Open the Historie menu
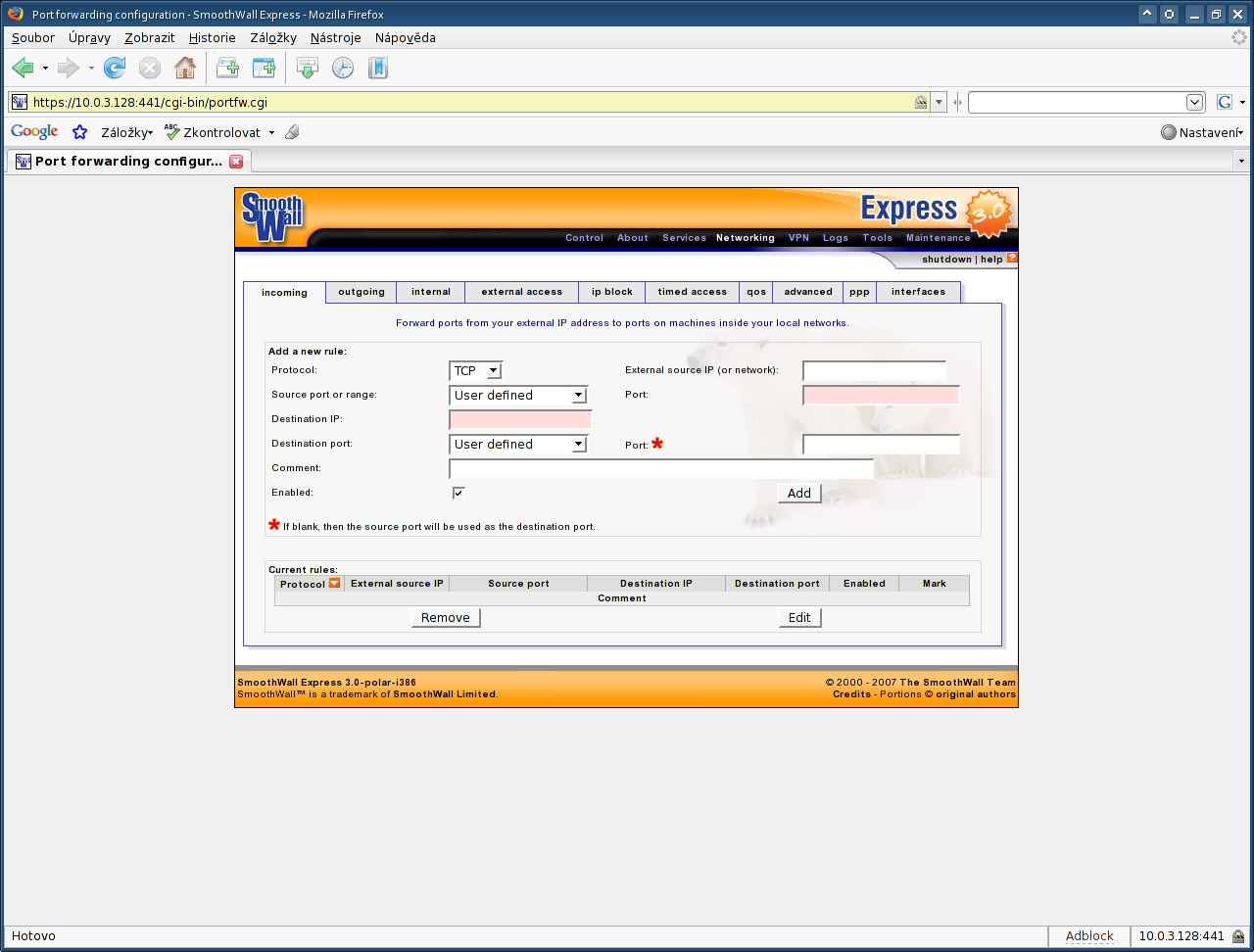The image size is (1254, 952). (212, 37)
